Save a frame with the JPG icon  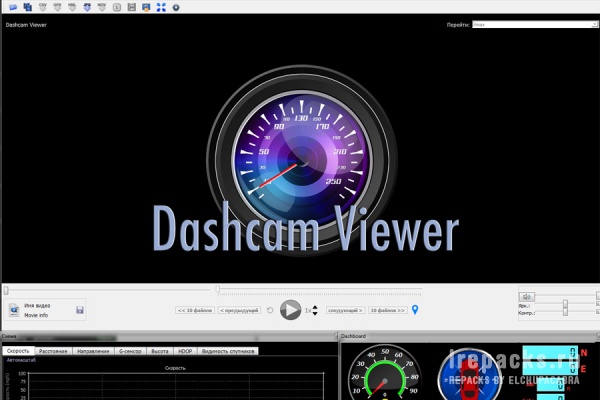click(87, 7)
